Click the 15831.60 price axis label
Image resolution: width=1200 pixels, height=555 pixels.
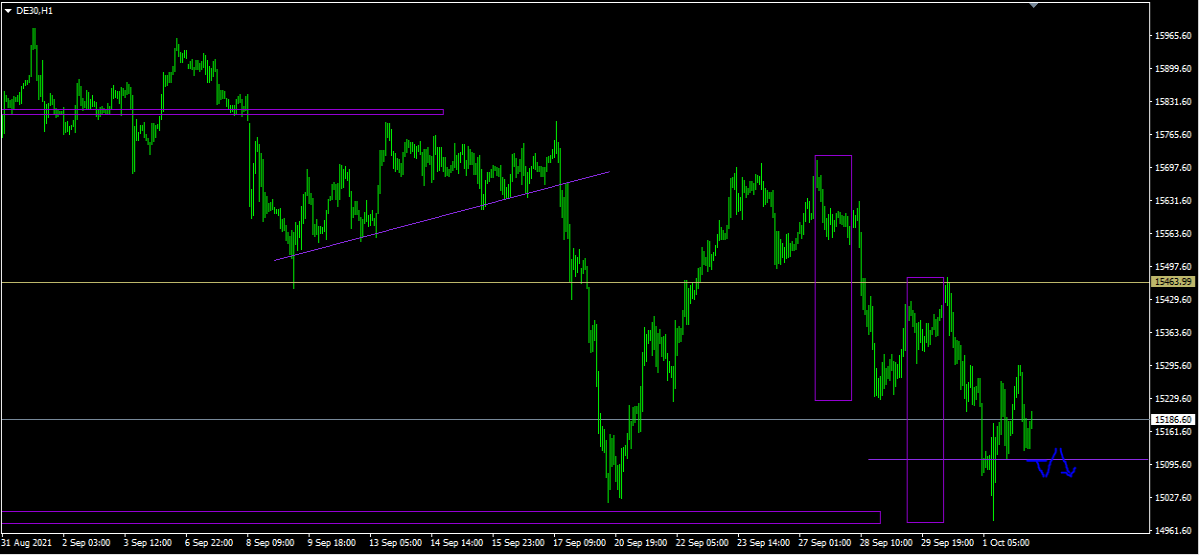point(1172,102)
